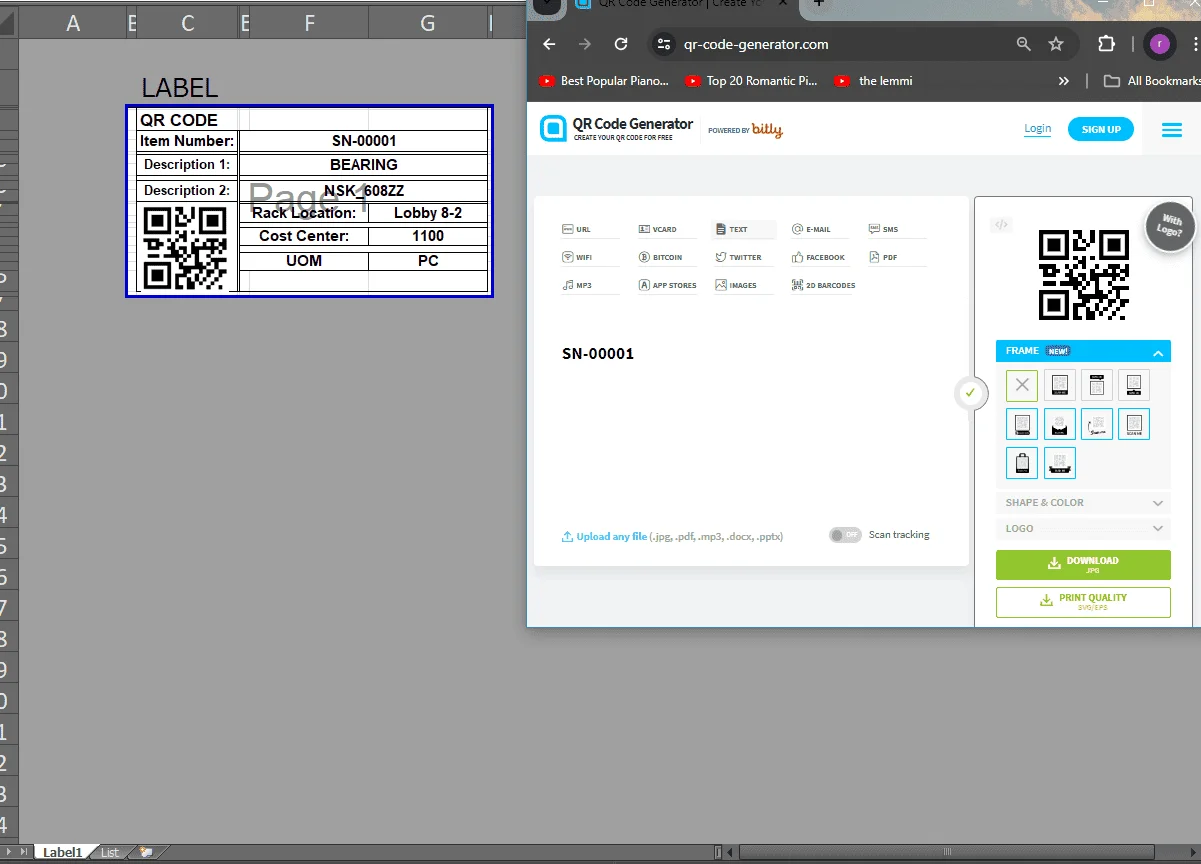Click the embed code icon above QR
Viewport: 1201px width, 864px height.
coord(1000,225)
